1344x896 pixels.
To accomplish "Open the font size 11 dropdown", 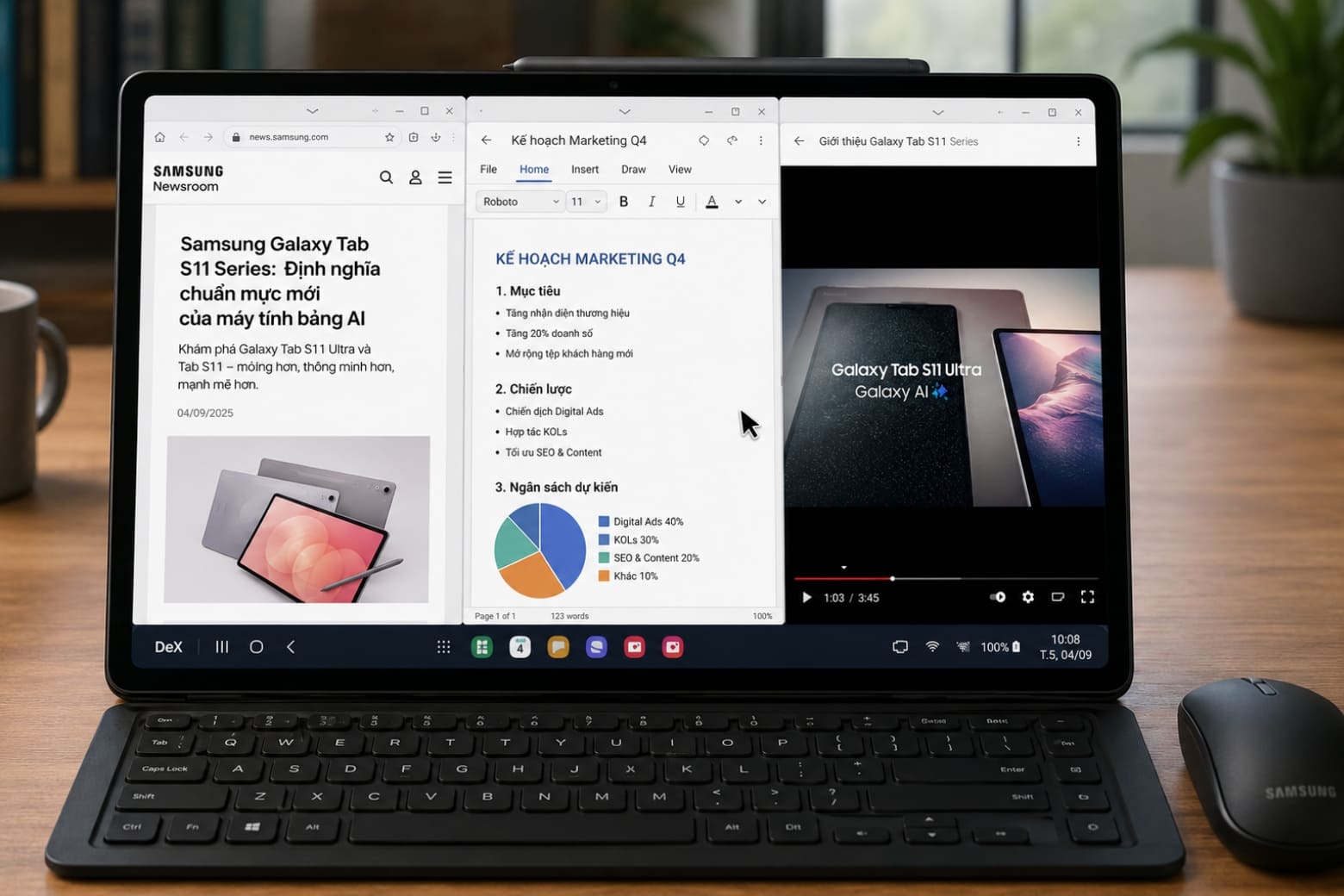I will [x=587, y=202].
